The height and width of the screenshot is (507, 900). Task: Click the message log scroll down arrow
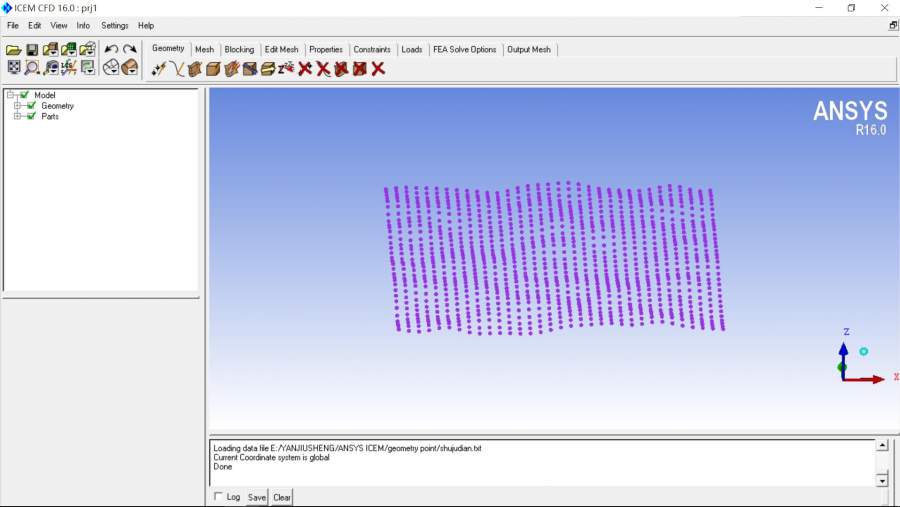882,480
